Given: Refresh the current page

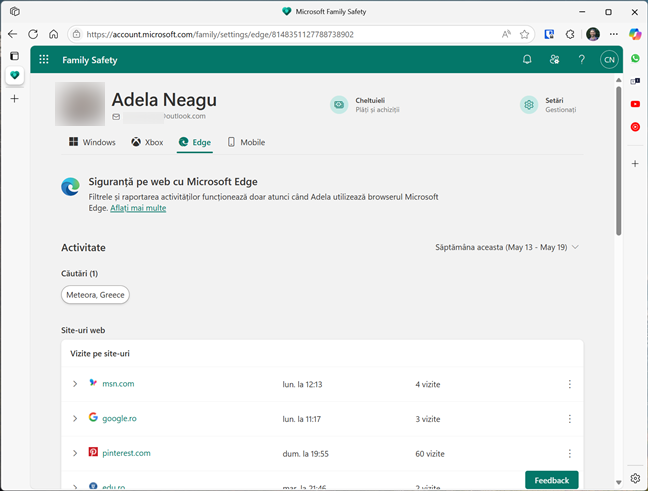Looking at the screenshot, I should (x=33, y=34).
